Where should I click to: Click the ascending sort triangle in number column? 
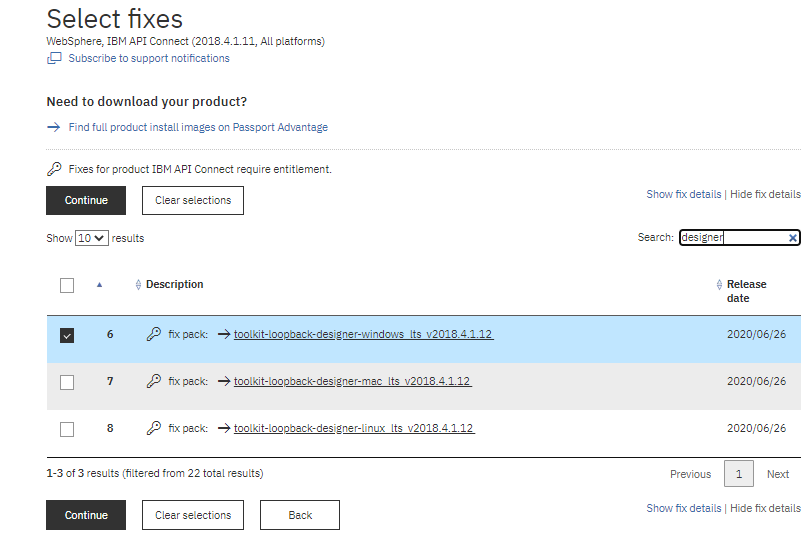[x=99, y=285]
